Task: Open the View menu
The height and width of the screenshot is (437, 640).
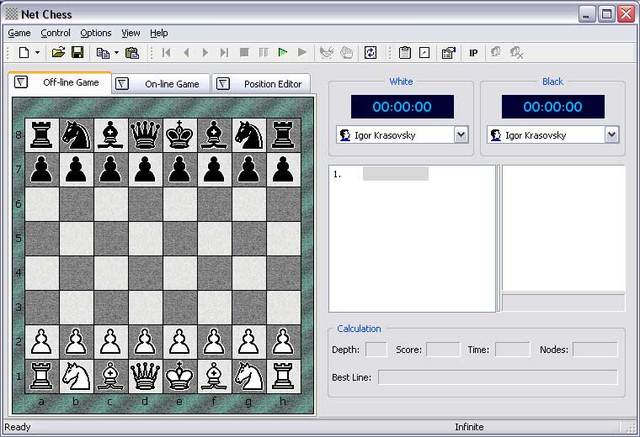Action: (131, 33)
